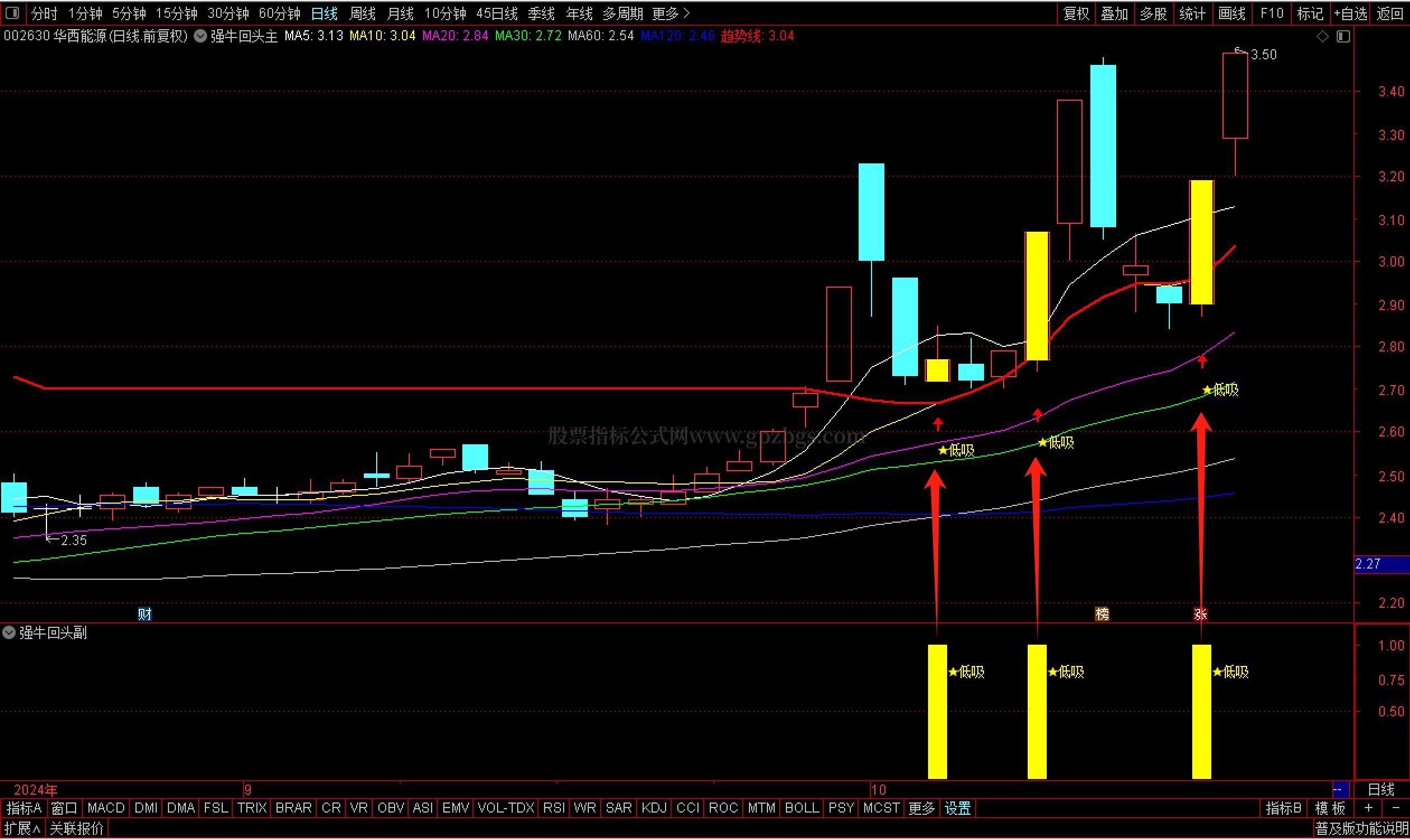This screenshot has width=1410, height=840.
Task: Switch sub-chart to CCI indicator
Action: tap(688, 809)
